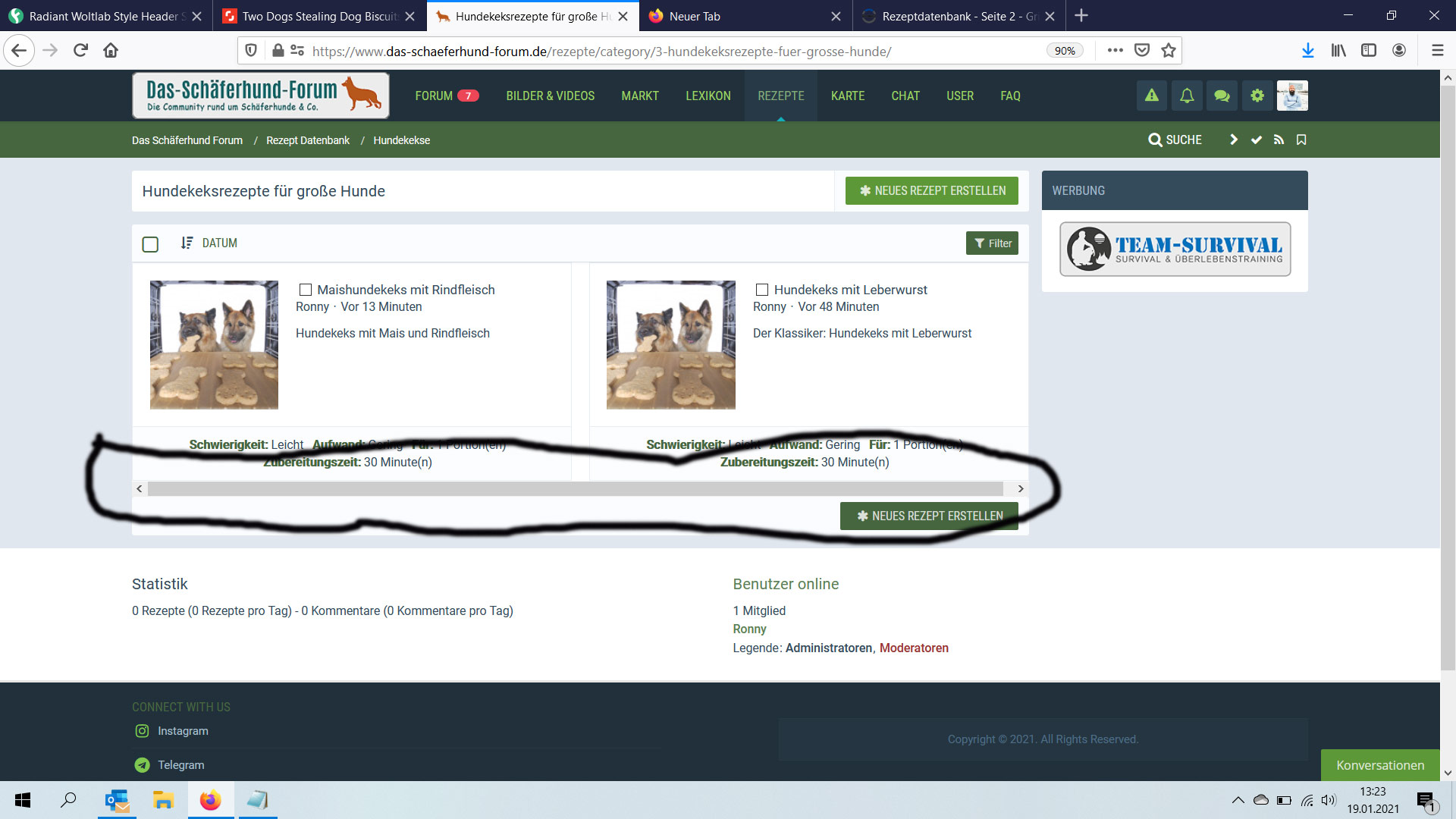The image size is (1456, 819).
Task: Open the conversations speech bubble icon
Action: pos(1222,96)
